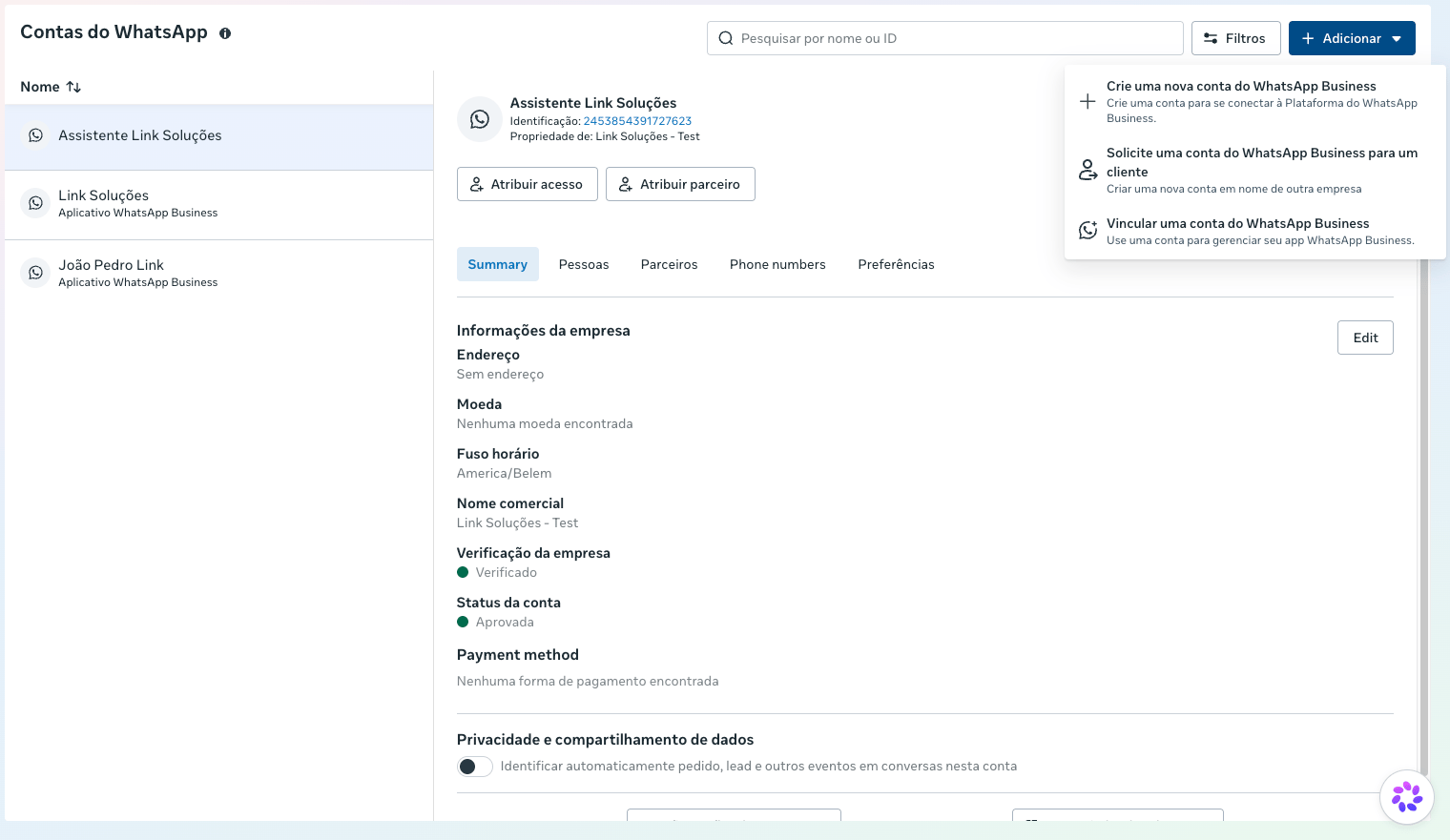Open the floating Meta AI assistant button
The image size is (1450, 840).
pos(1407,797)
